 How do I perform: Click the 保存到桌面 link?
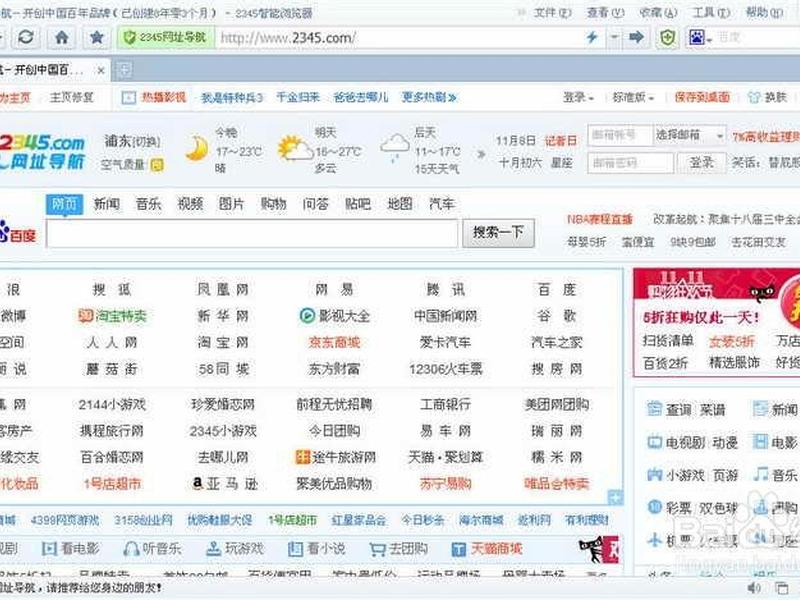click(x=702, y=97)
